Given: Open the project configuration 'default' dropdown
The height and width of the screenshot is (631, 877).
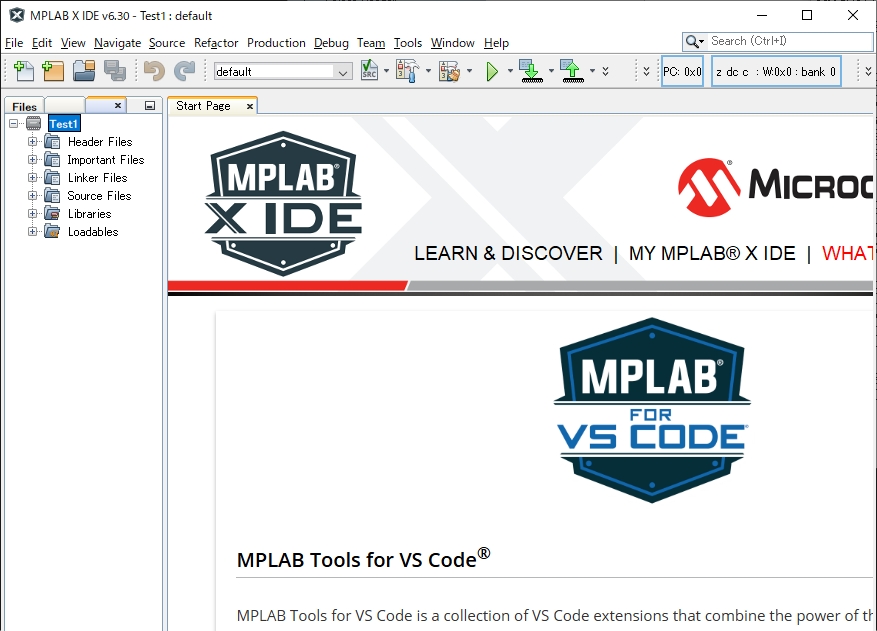Looking at the screenshot, I should pyautogui.click(x=343, y=72).
